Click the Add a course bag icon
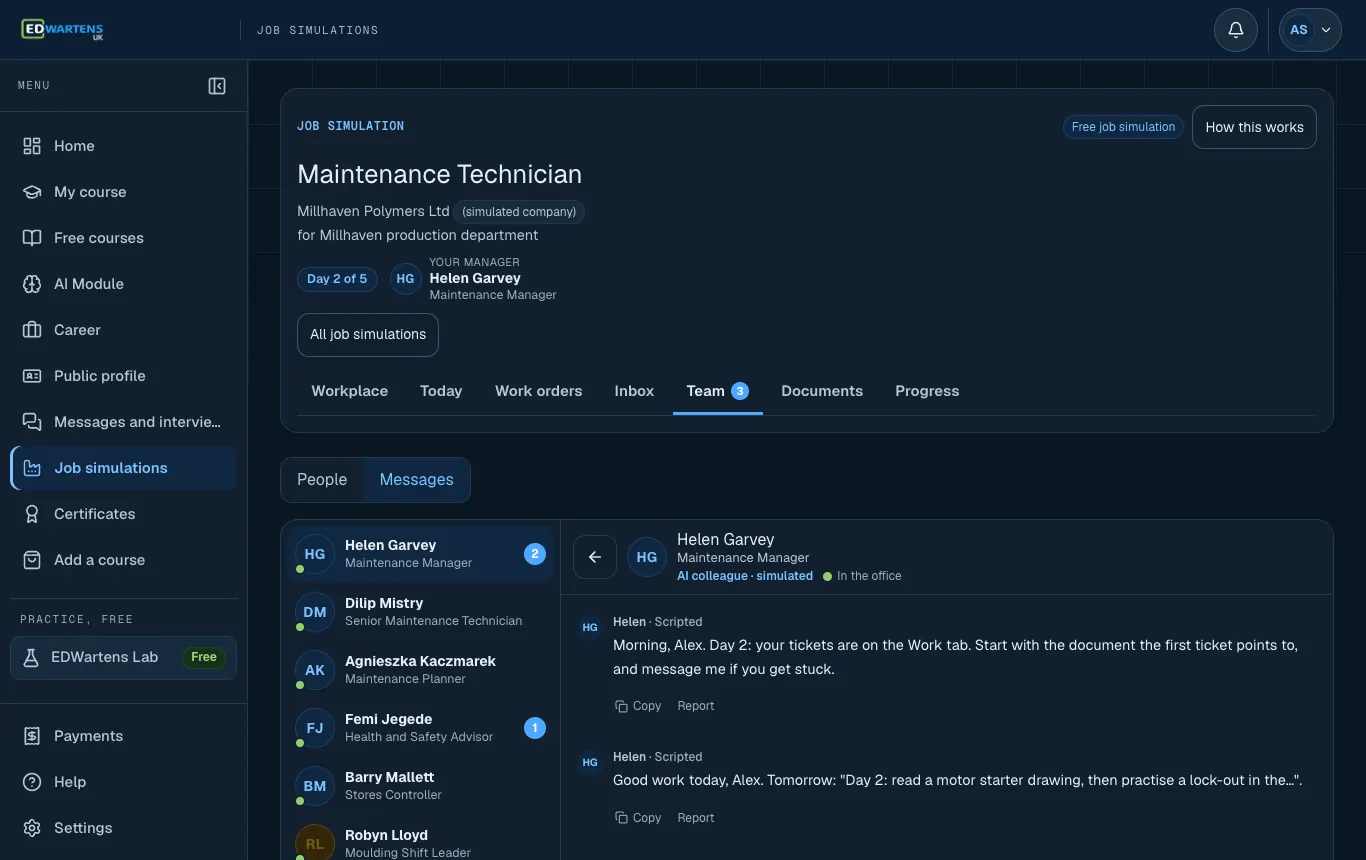The image size is (1366, 860). (32, 560)
